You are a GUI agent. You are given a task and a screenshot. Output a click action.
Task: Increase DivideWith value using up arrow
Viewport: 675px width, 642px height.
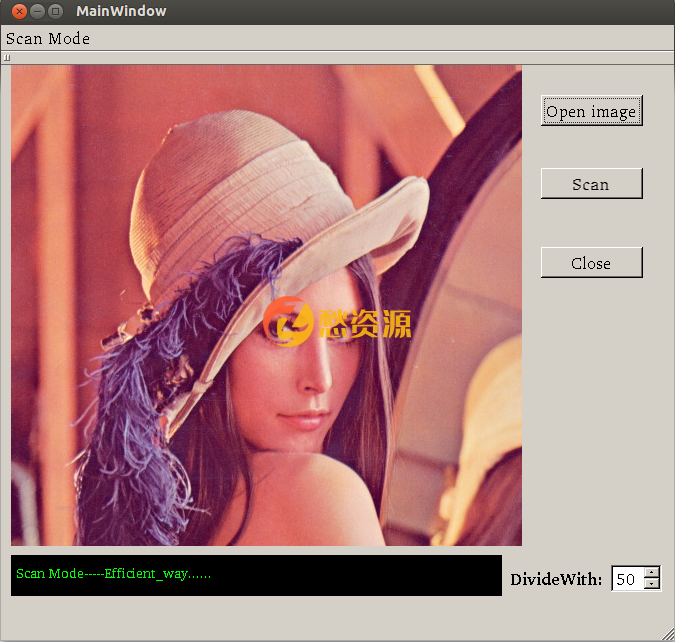click(652, 573)
